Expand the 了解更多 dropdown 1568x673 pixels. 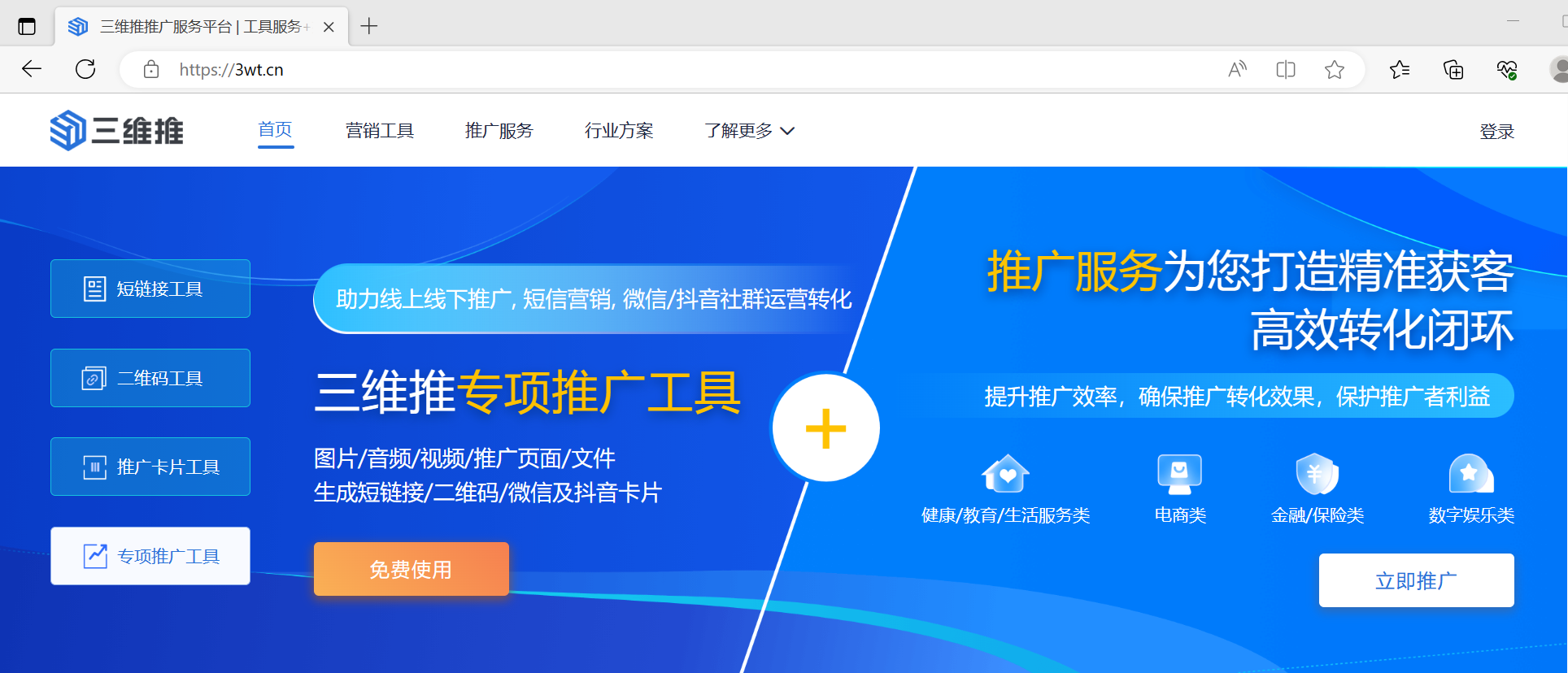pos(749,131)
